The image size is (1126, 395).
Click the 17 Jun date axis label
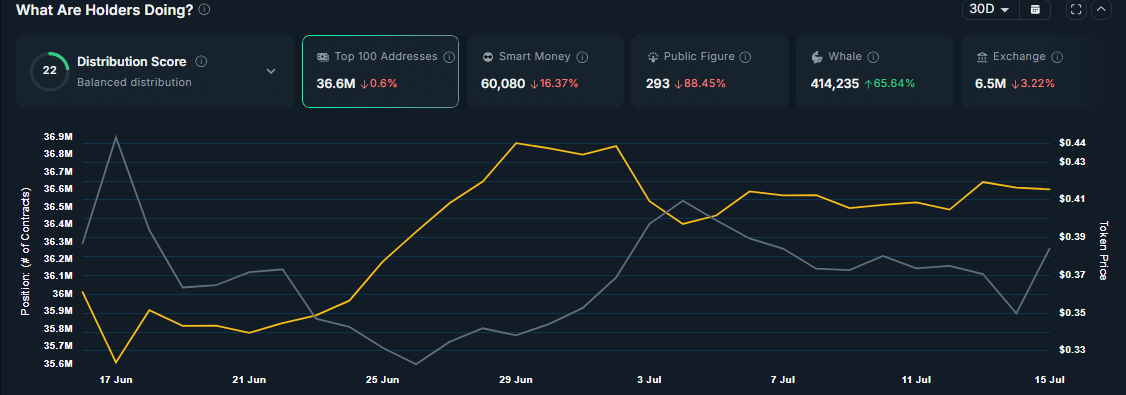(115, 379)
